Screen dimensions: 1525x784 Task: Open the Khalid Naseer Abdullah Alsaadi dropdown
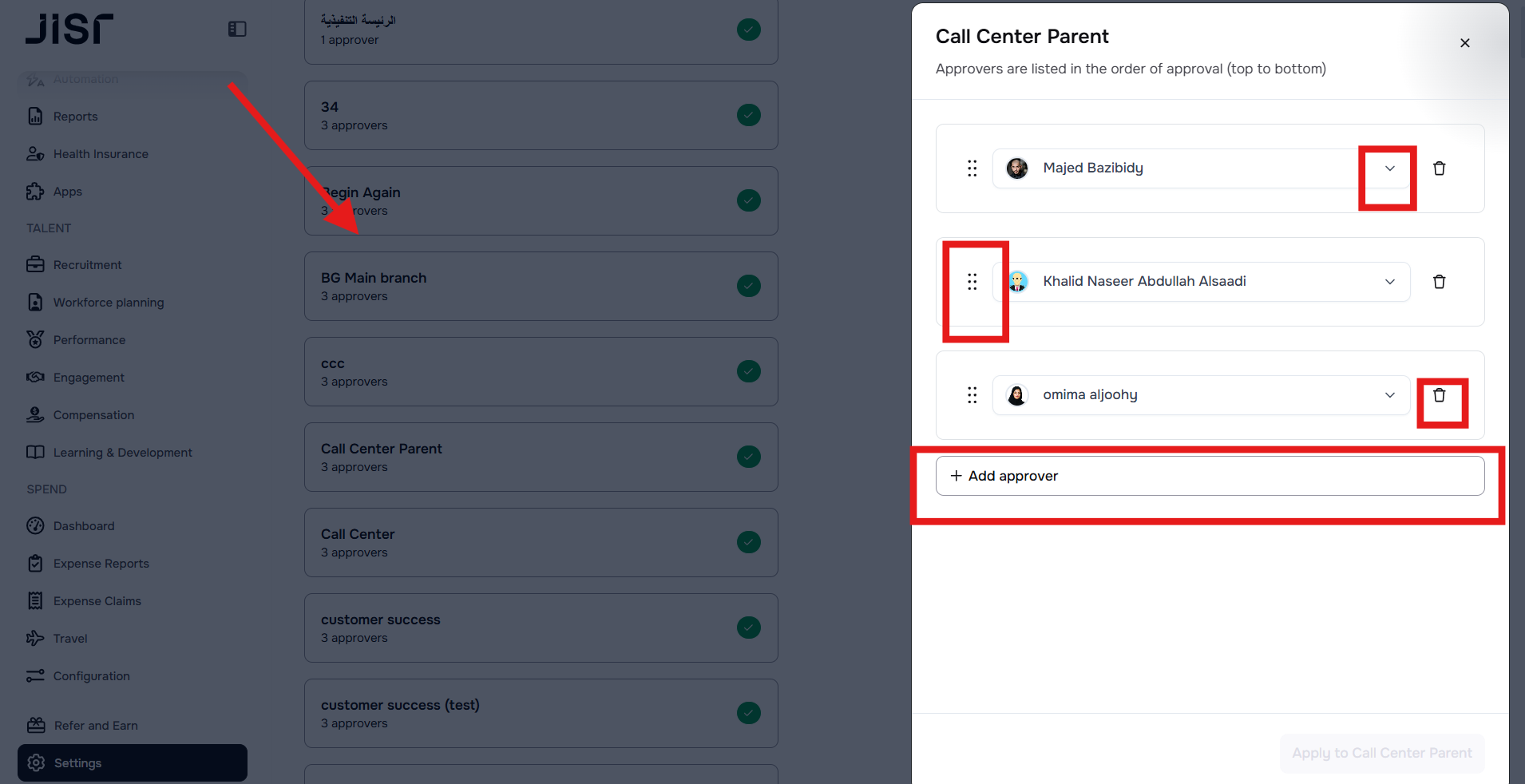(1389, 282)
